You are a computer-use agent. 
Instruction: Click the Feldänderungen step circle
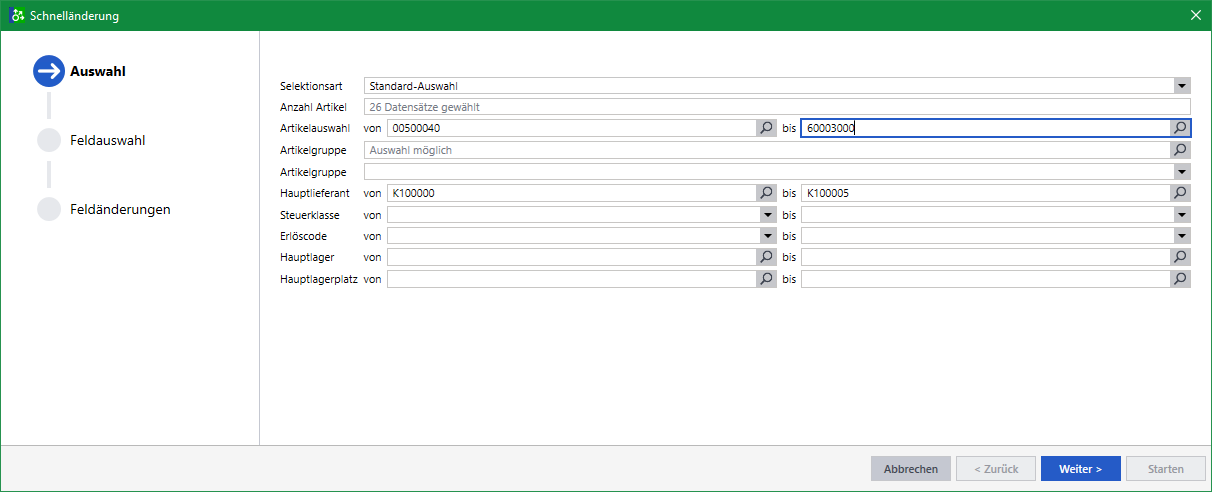(x=49, y=209)
